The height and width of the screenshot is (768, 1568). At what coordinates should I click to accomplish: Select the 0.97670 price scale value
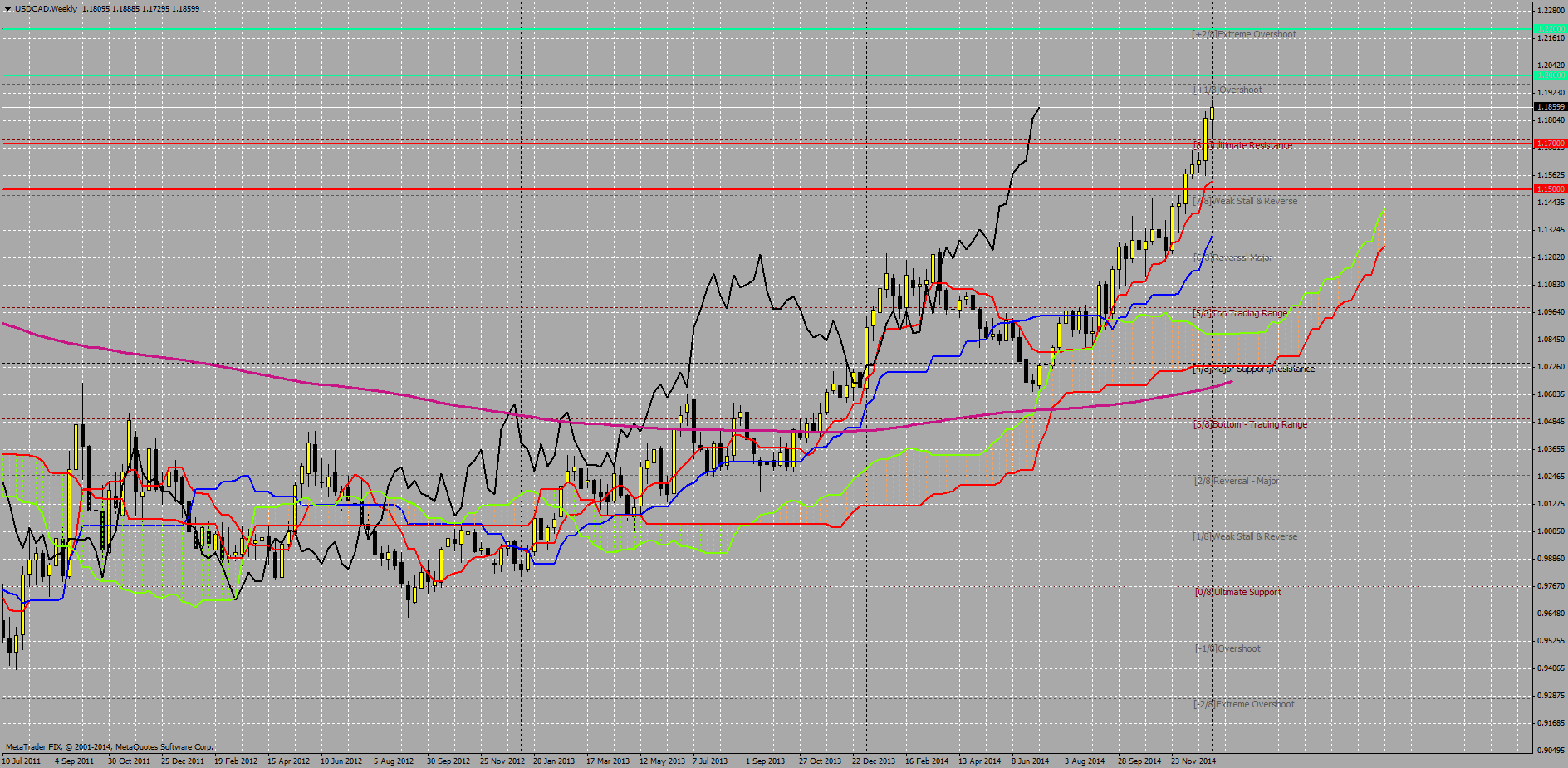pos(1551,586)
